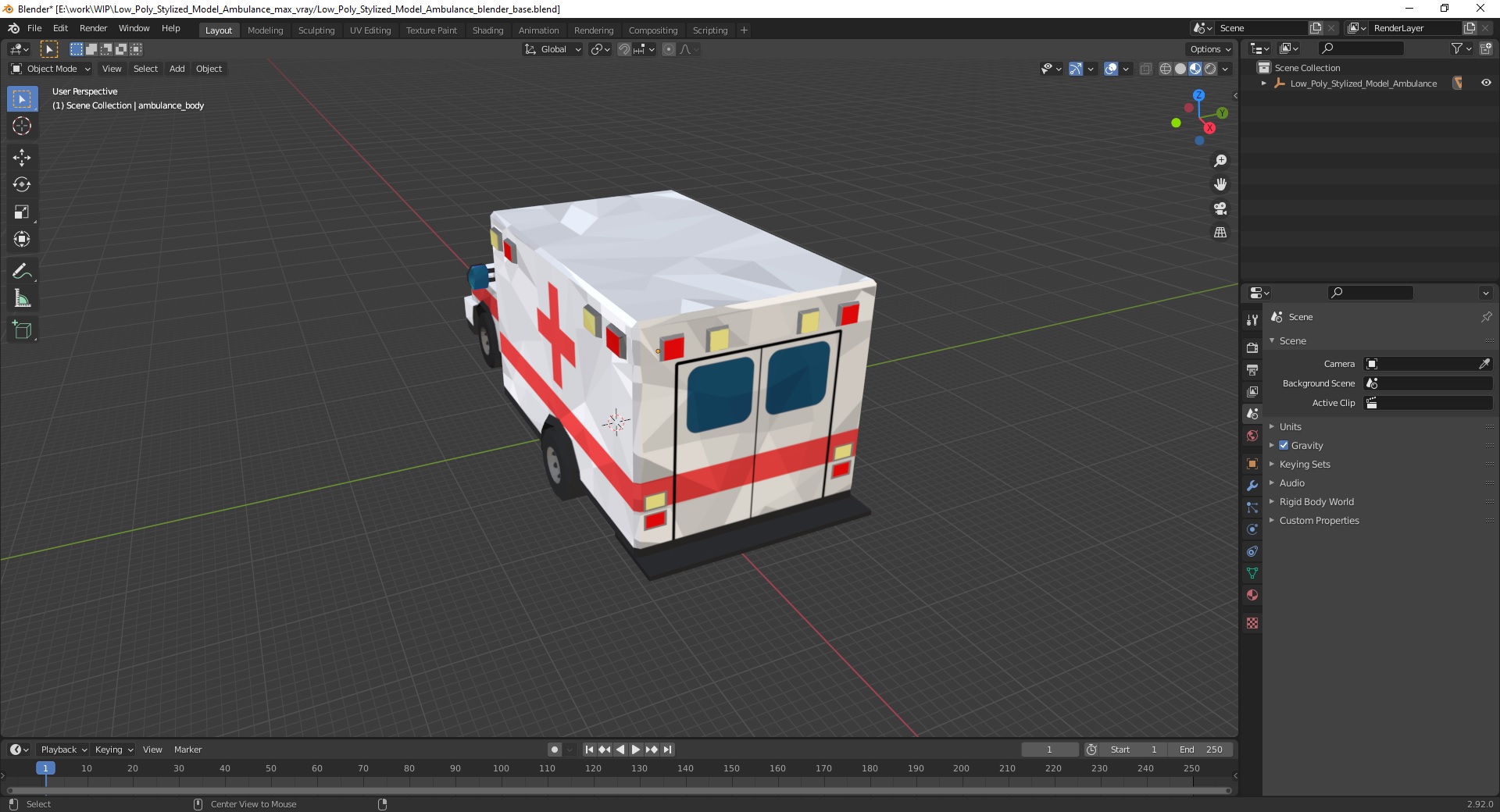Activate the Scale tool
The height and width of the screenshot is (812, 1500).
click(22, 212)
